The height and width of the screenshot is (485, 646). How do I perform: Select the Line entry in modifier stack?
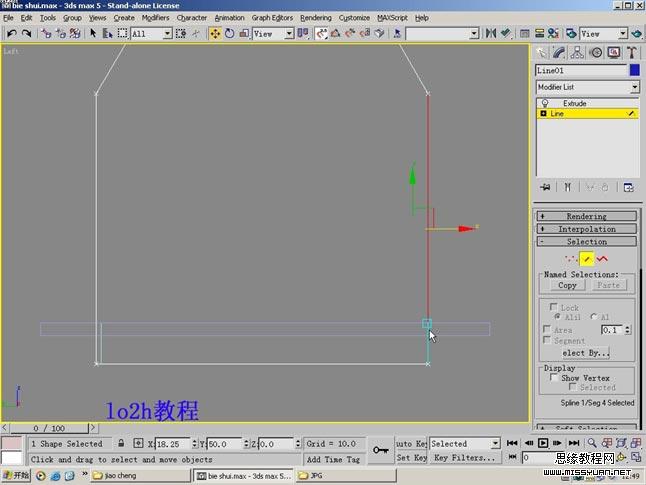coord(587,113)
